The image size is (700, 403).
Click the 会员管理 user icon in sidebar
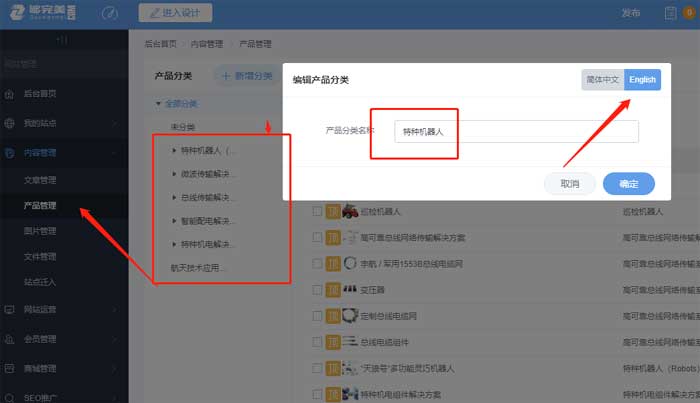coord(10,339)
